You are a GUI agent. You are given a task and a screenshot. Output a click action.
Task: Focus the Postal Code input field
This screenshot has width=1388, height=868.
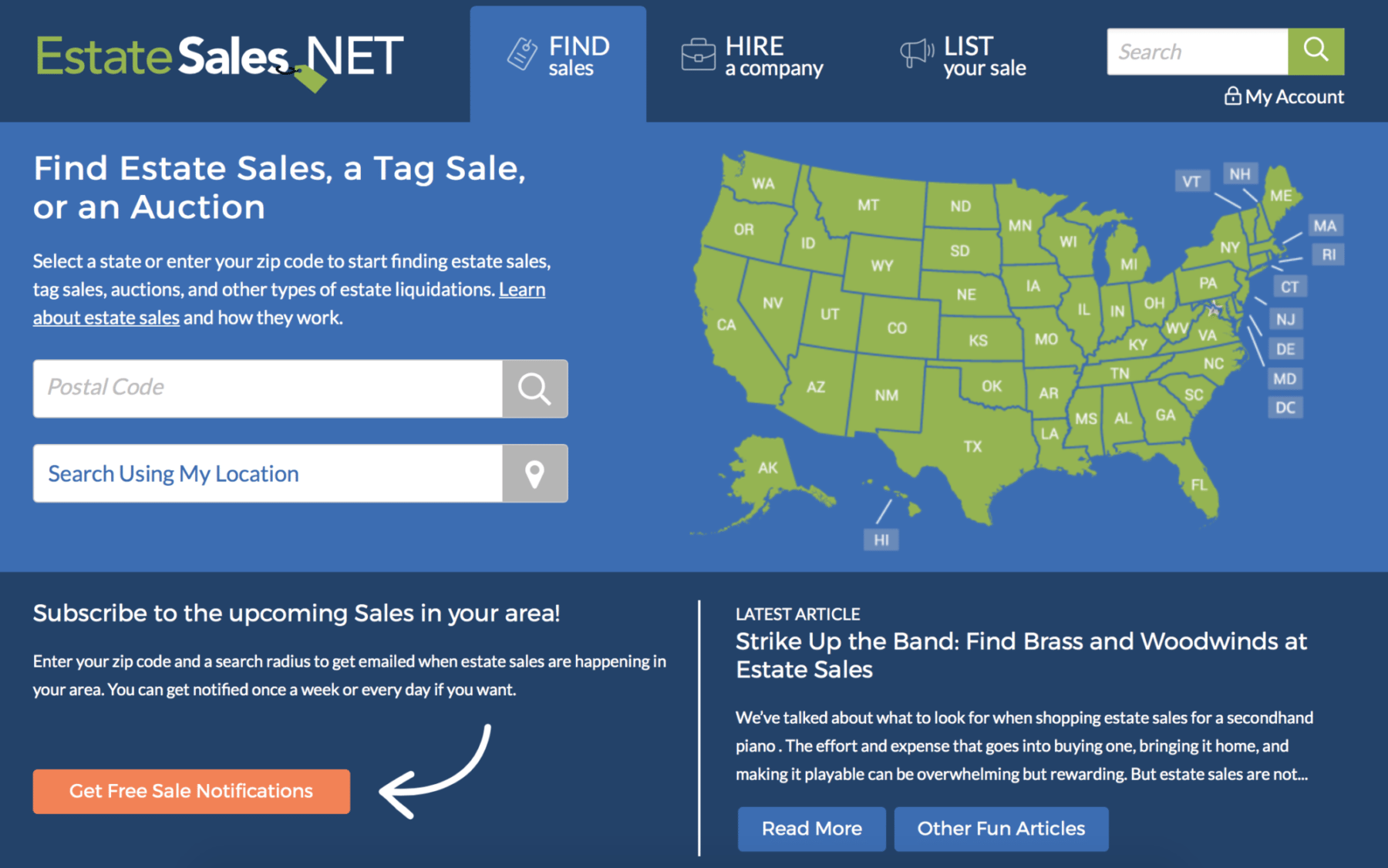tap(268, 389)
